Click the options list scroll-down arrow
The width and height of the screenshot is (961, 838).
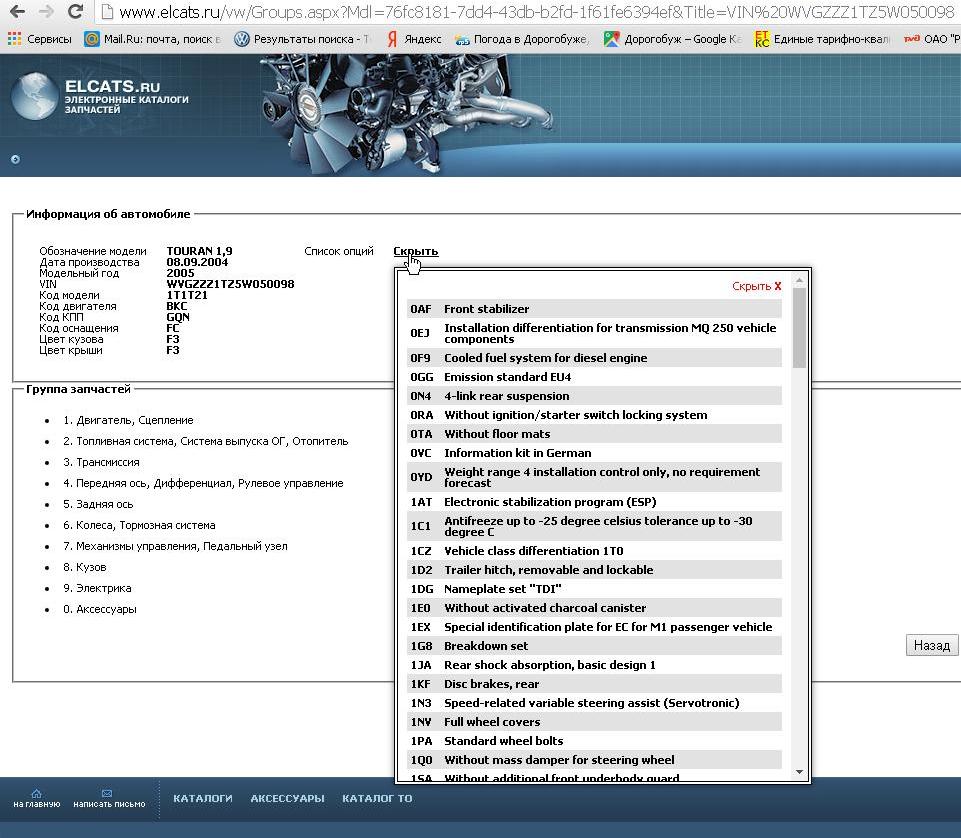coord(799,772)
